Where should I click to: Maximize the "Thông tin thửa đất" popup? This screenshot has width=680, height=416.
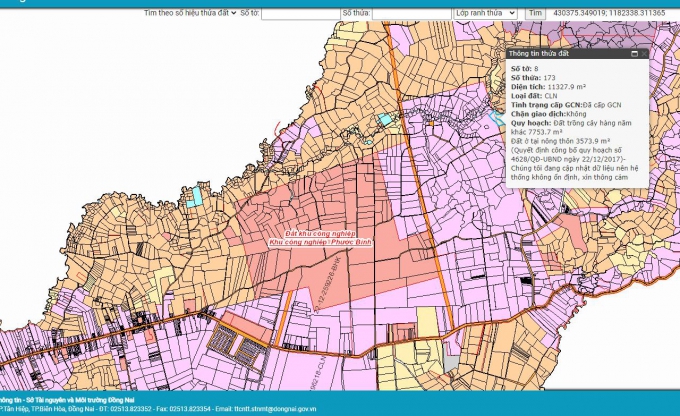pos(634,54)
